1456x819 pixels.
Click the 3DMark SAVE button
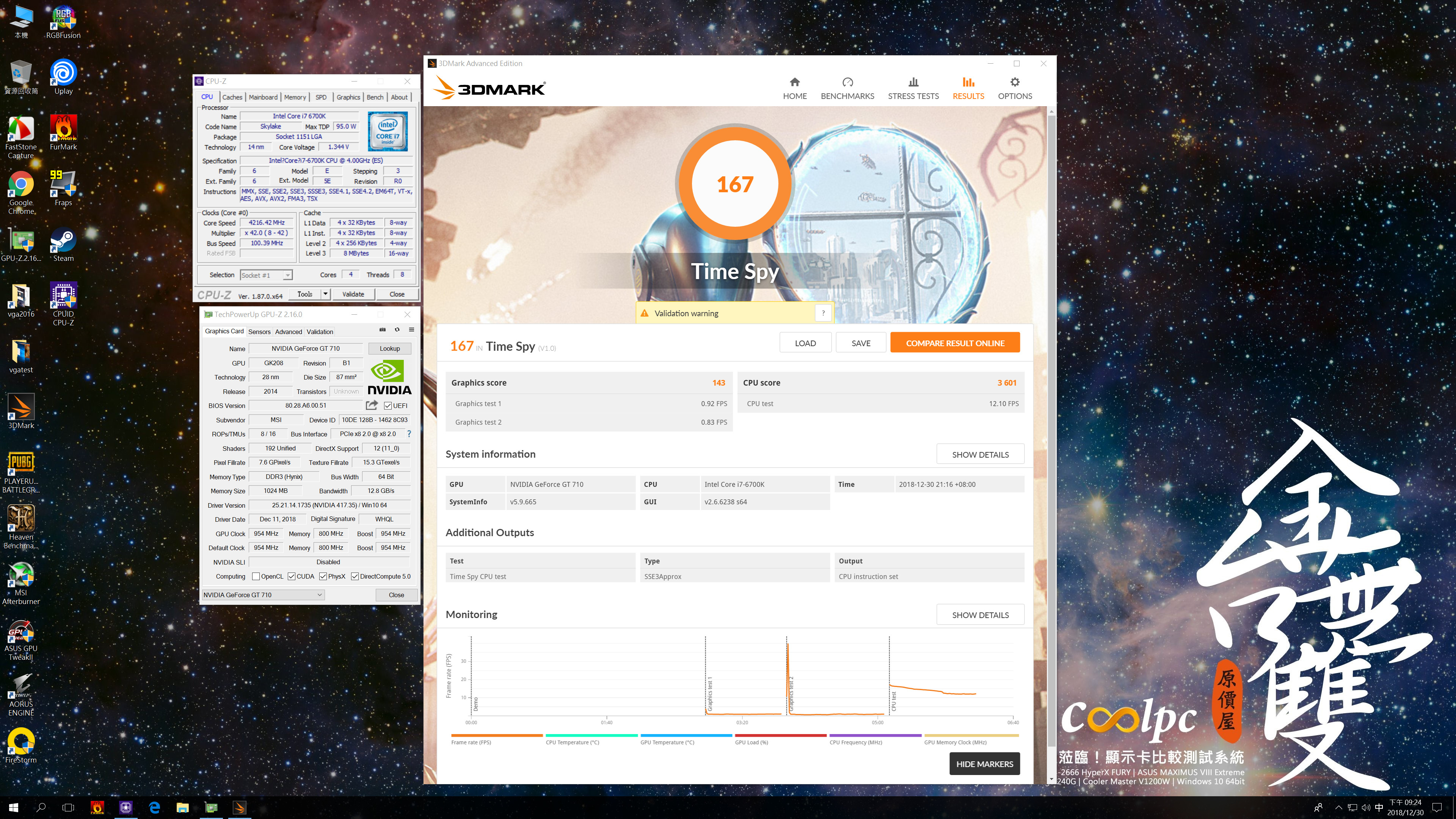860,342
